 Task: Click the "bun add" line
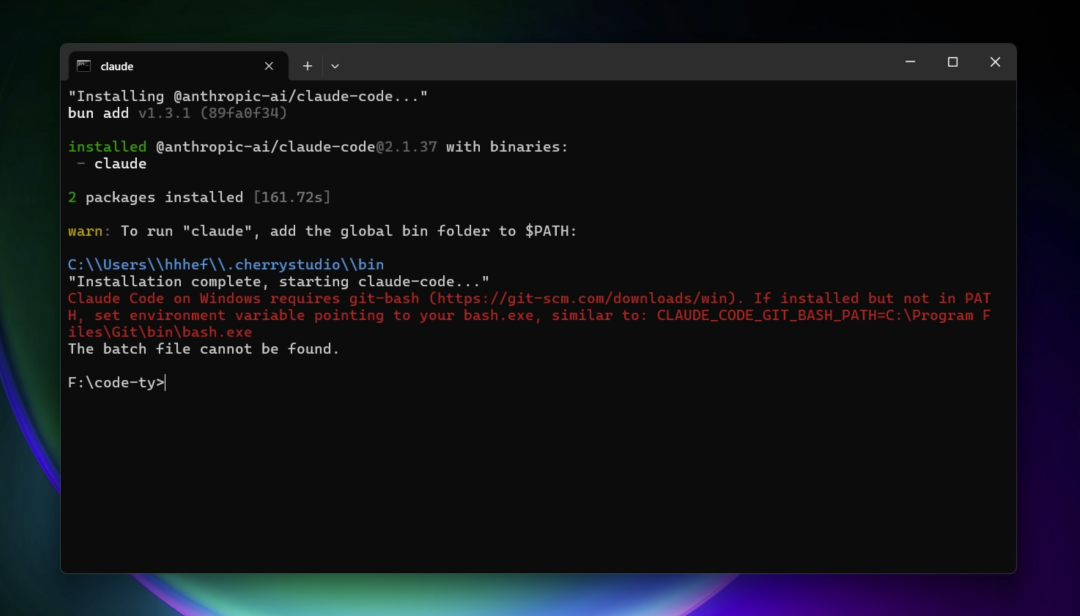point(177,113)
